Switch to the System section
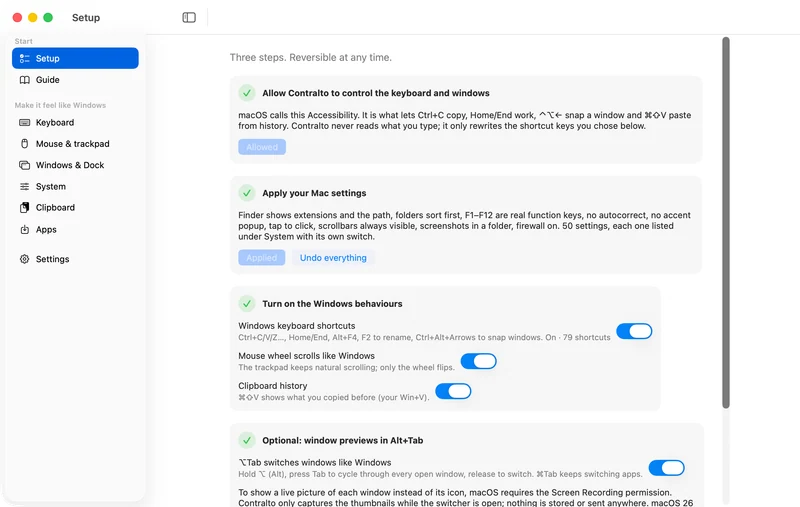The height and width of the screenshot is (507, 800). pyautogui.click(x=75, y=187)
